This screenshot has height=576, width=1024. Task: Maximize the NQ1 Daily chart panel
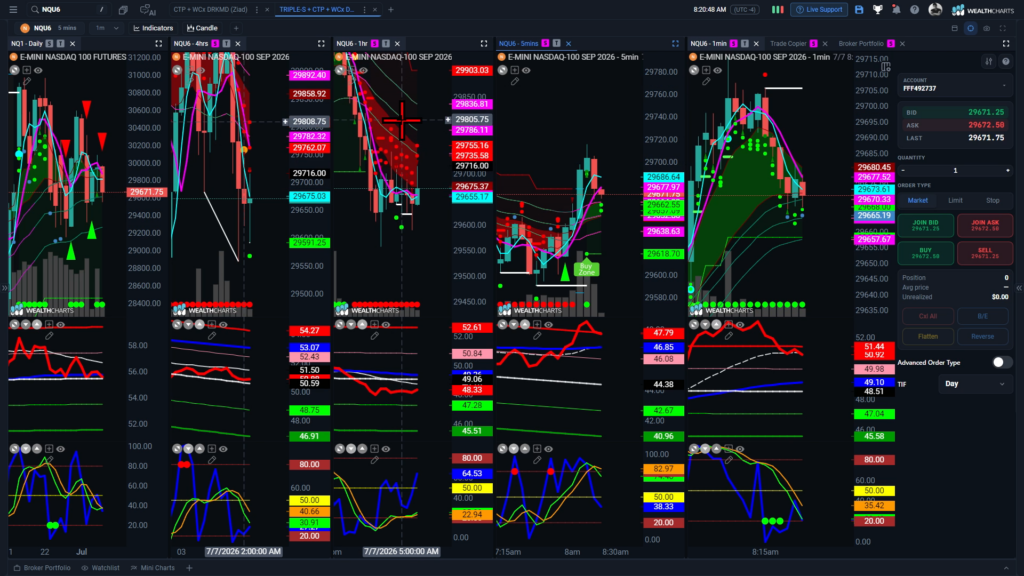click(x=158, y=44)
